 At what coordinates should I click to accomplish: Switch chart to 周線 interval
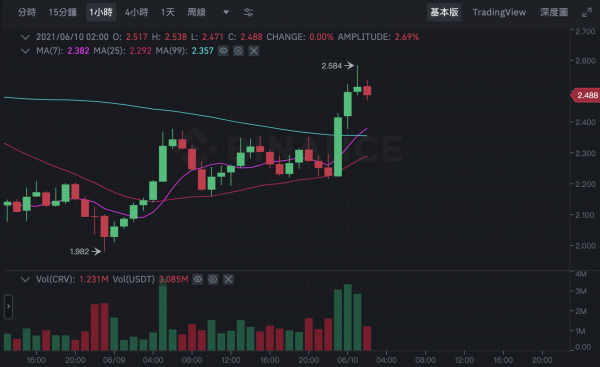tap(196, 12)
